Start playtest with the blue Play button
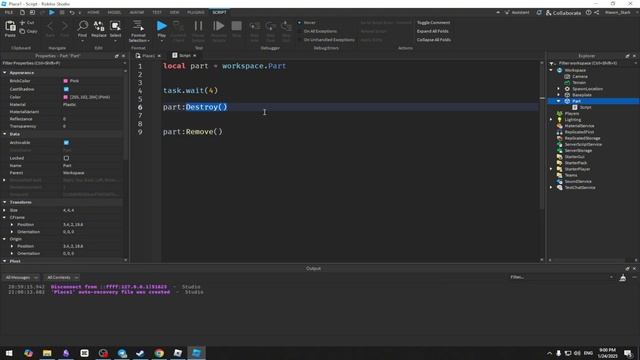The width and height of the screenshot is (640, 360). [162, 26]
